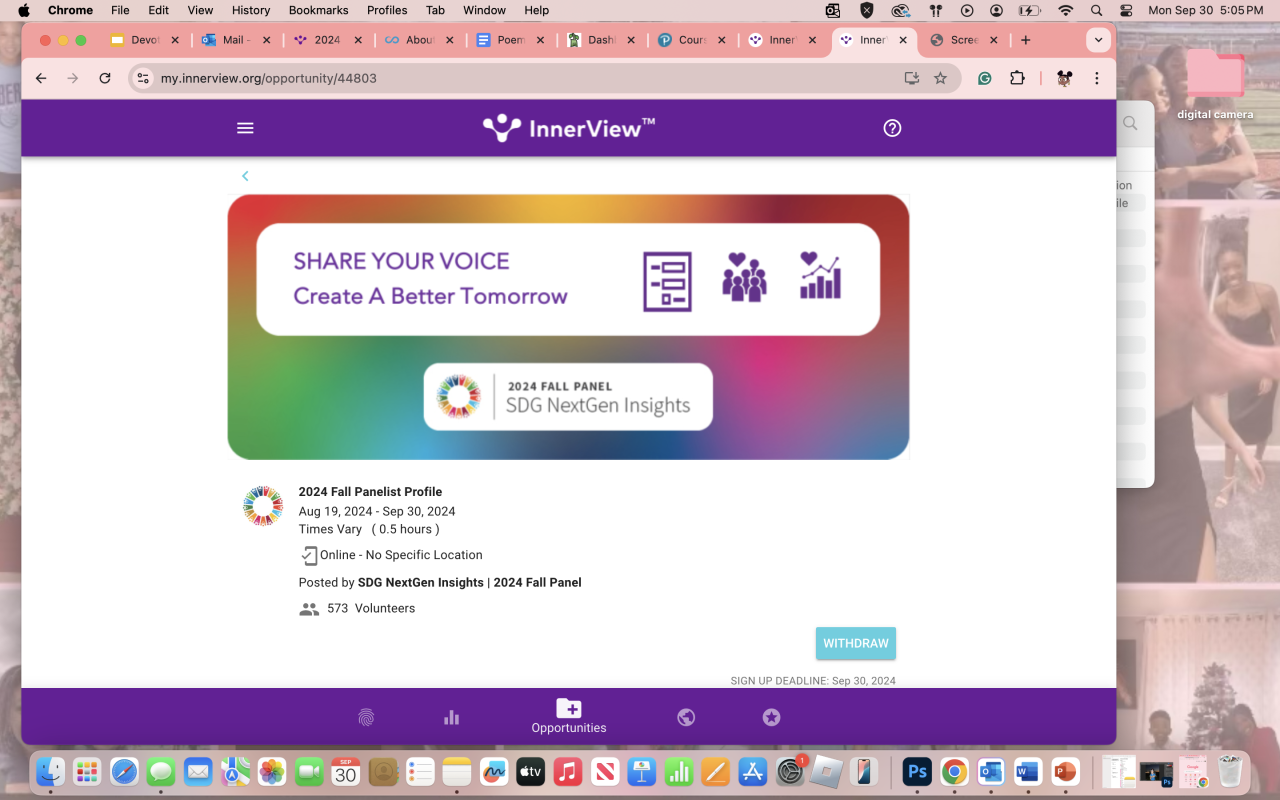Open a new tab with the plus button
Viewport: 1280px width, 800px height.
(1025, 40)
